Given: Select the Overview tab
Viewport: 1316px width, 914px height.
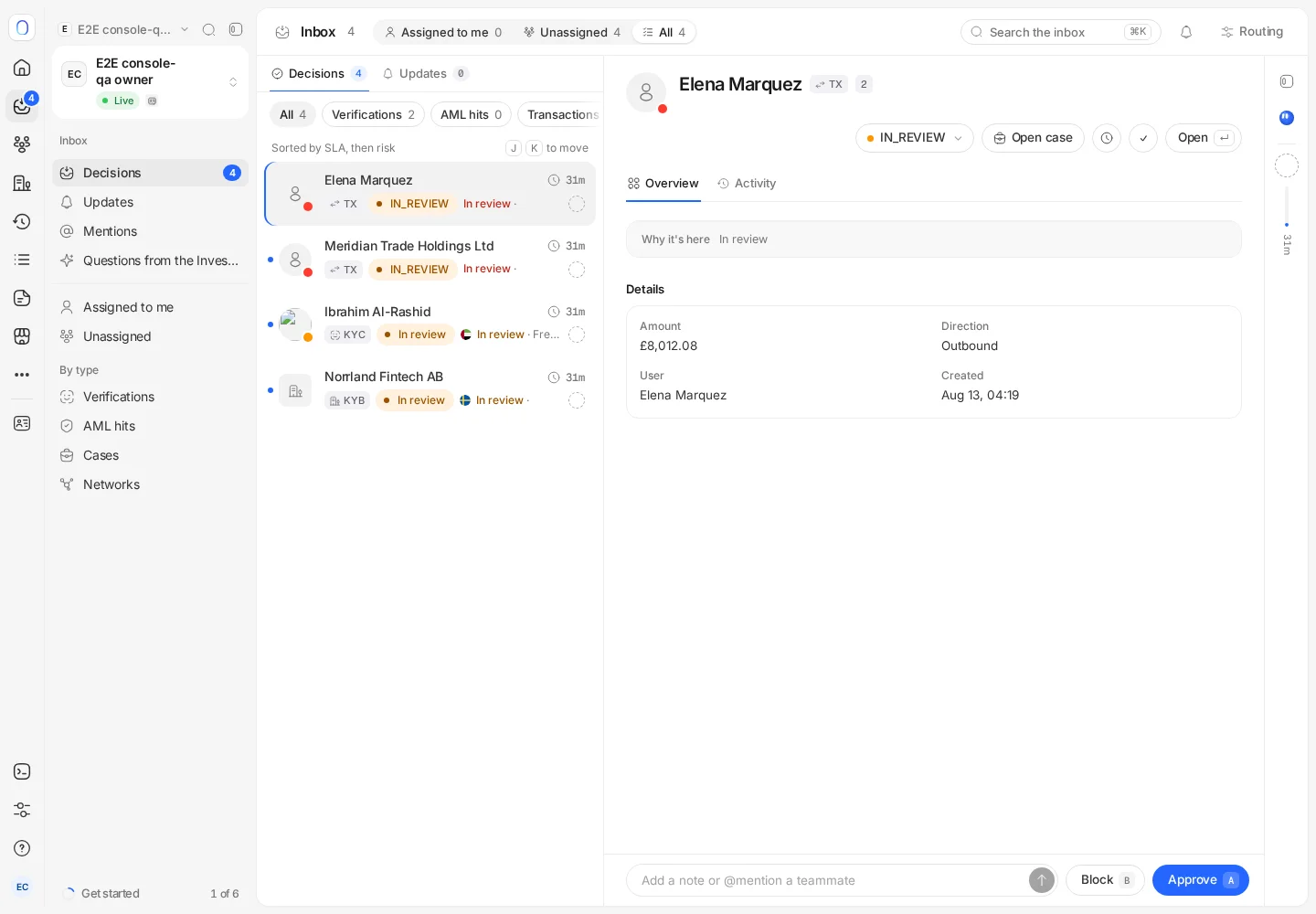Looking at the screenshot, I should 663,183.
